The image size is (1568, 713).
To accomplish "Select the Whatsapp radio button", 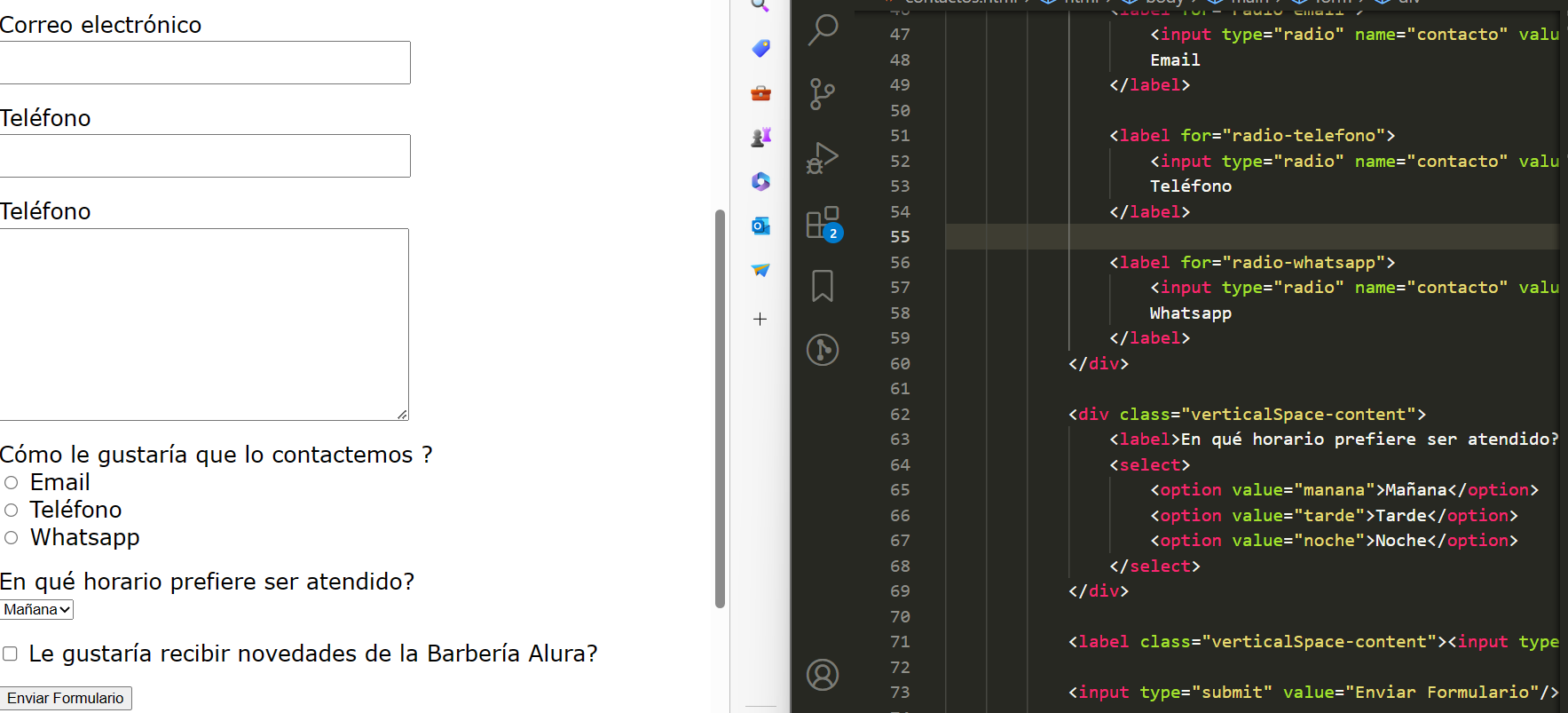I will 12,538.
